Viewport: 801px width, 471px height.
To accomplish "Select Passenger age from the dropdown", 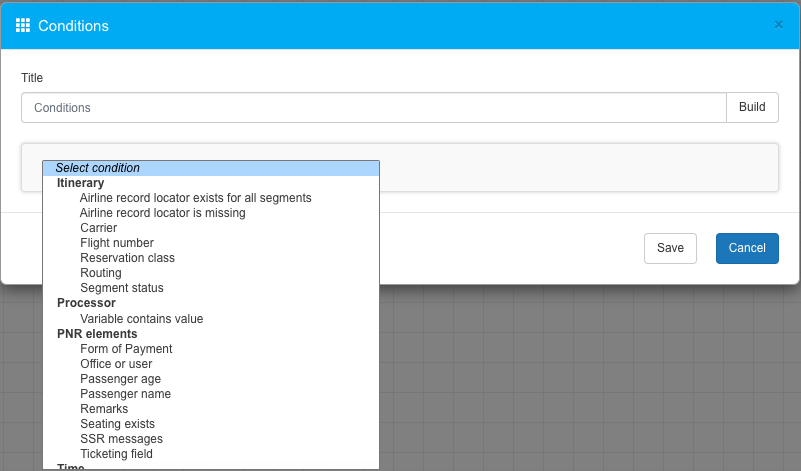I will coord(121,379).
